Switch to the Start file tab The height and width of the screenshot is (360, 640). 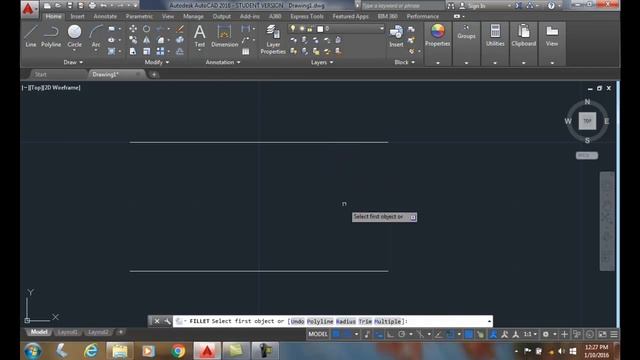tap(40, 74)
